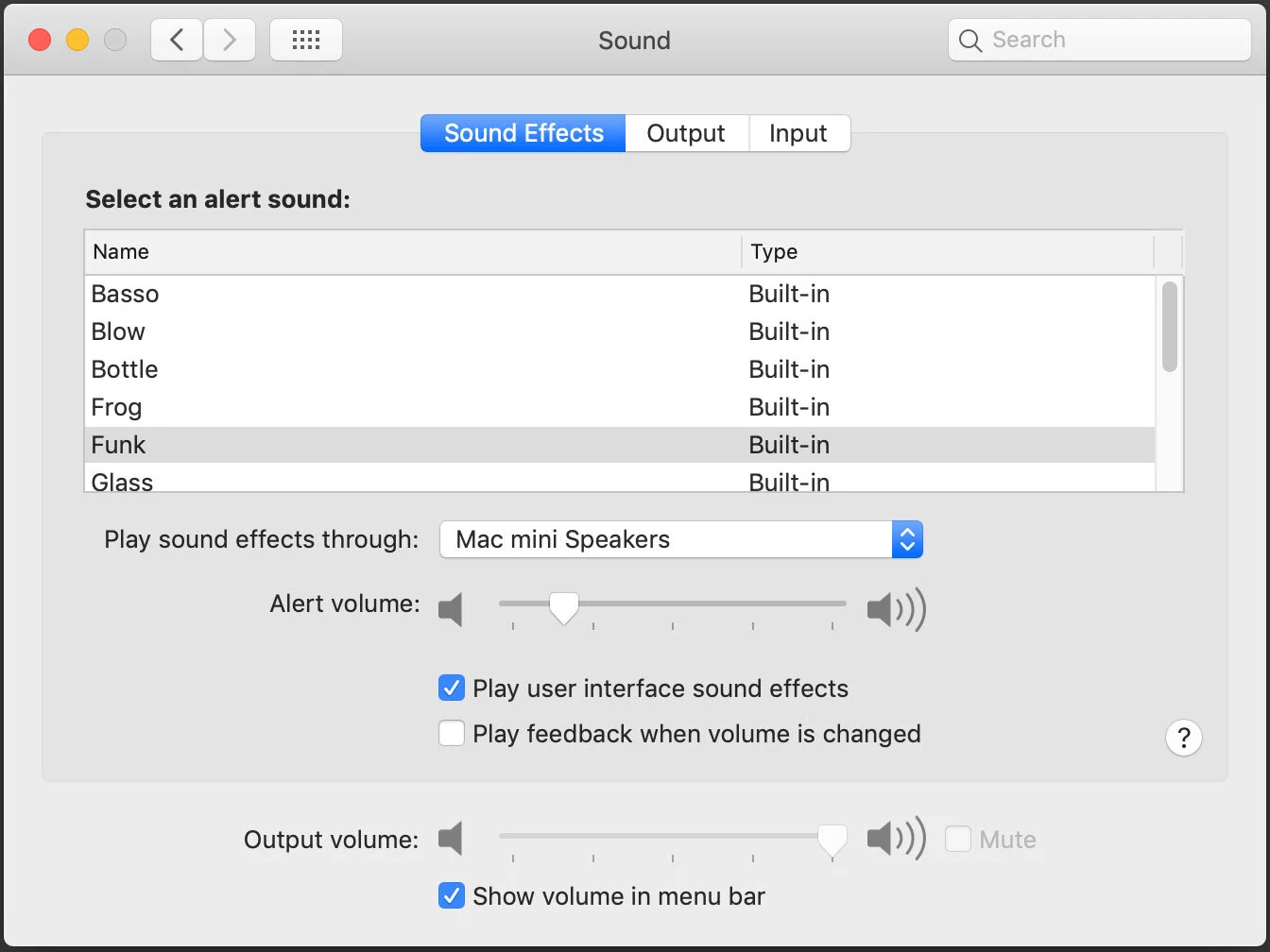This screenshot has width=1270, height=952.
Task: Click the output volume loud speaker icon
Action: click(x=896, y=839)
